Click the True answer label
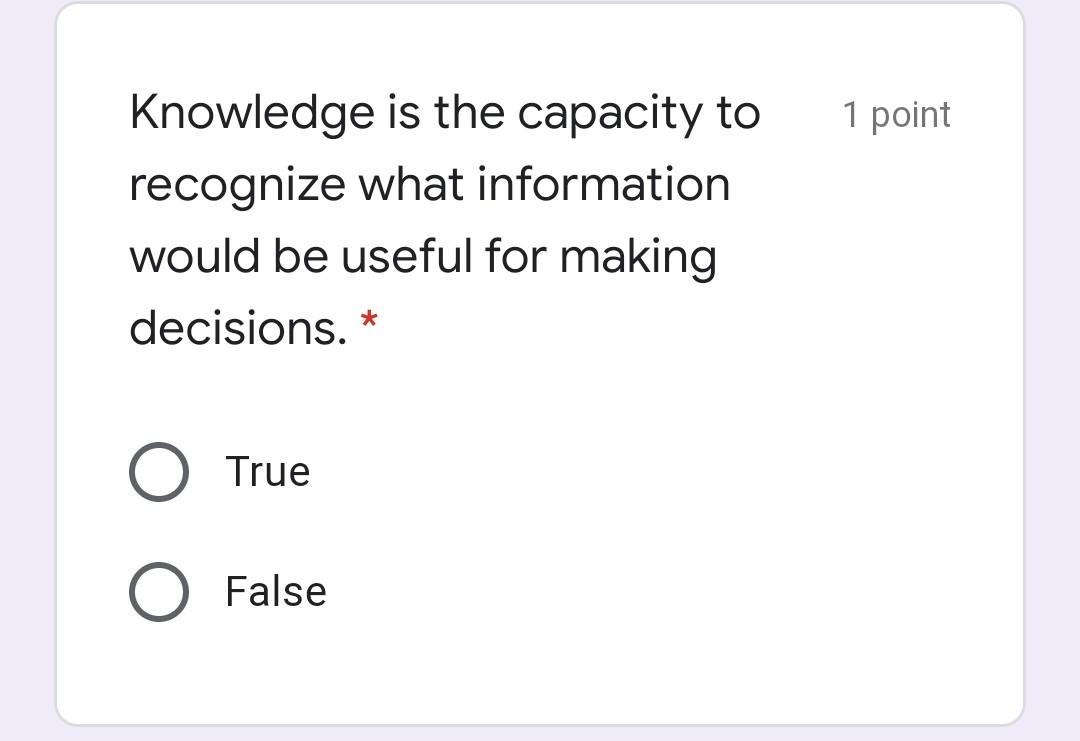Screen dimensions: 1080x741 [268, 471]
